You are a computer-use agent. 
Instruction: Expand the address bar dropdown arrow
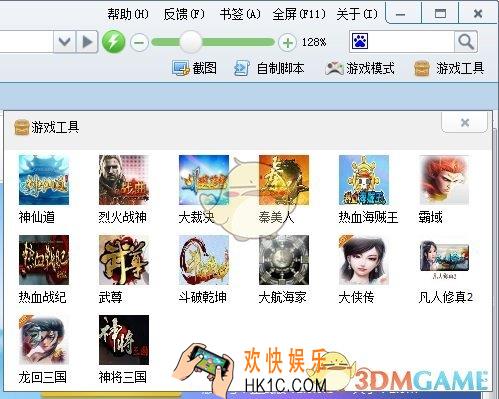[64, 42]
